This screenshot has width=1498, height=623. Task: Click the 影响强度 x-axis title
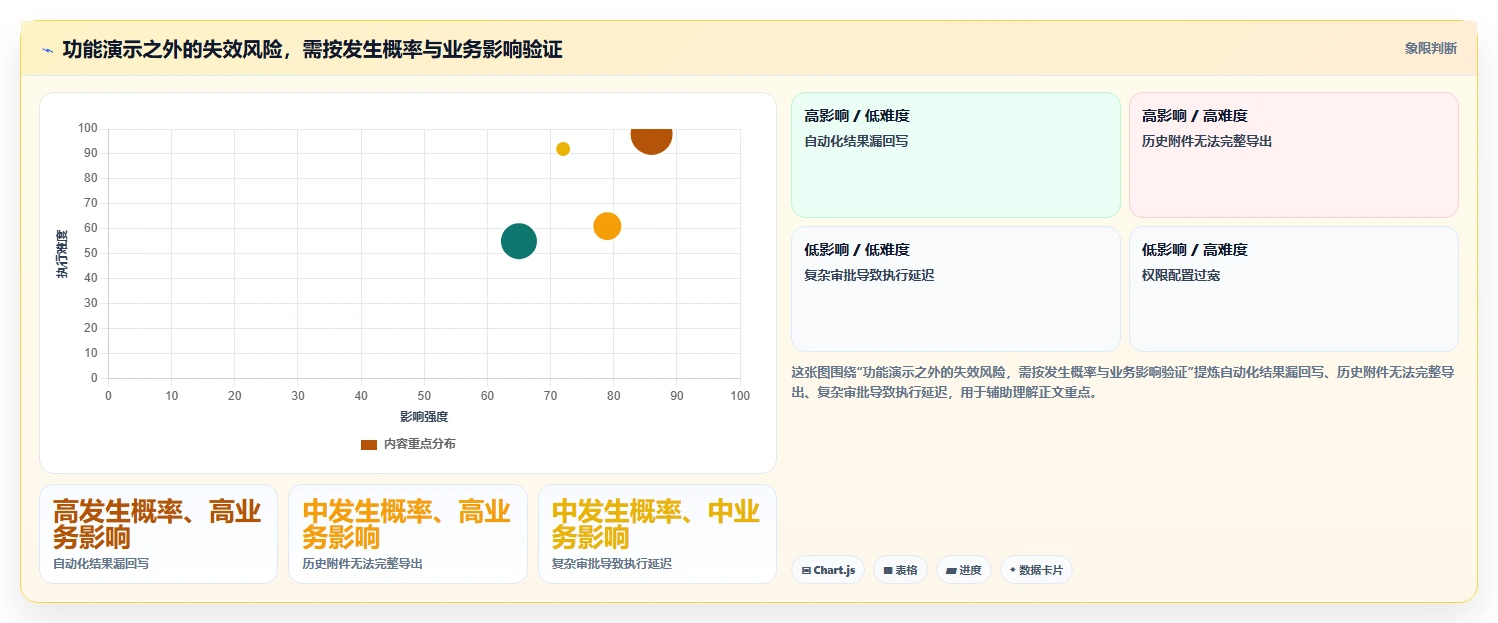click(x=424, y=416)
